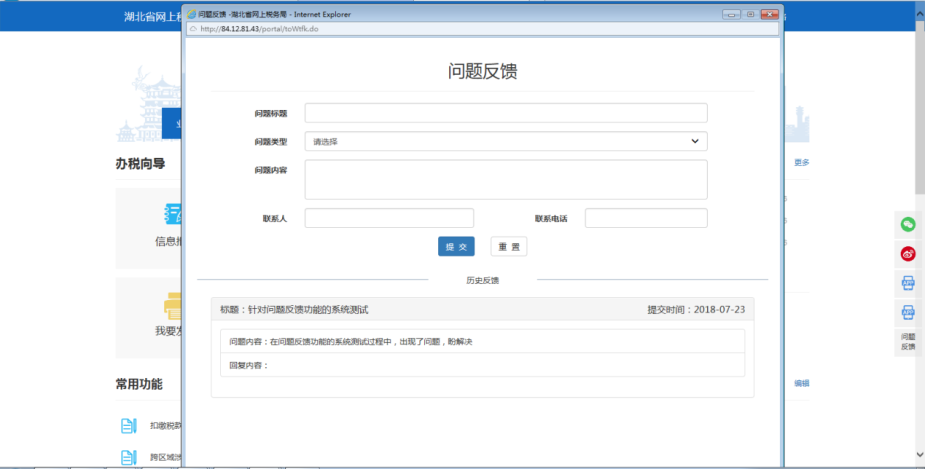
Task: Click the 更多 link on the right
Action: pos(801,163)
